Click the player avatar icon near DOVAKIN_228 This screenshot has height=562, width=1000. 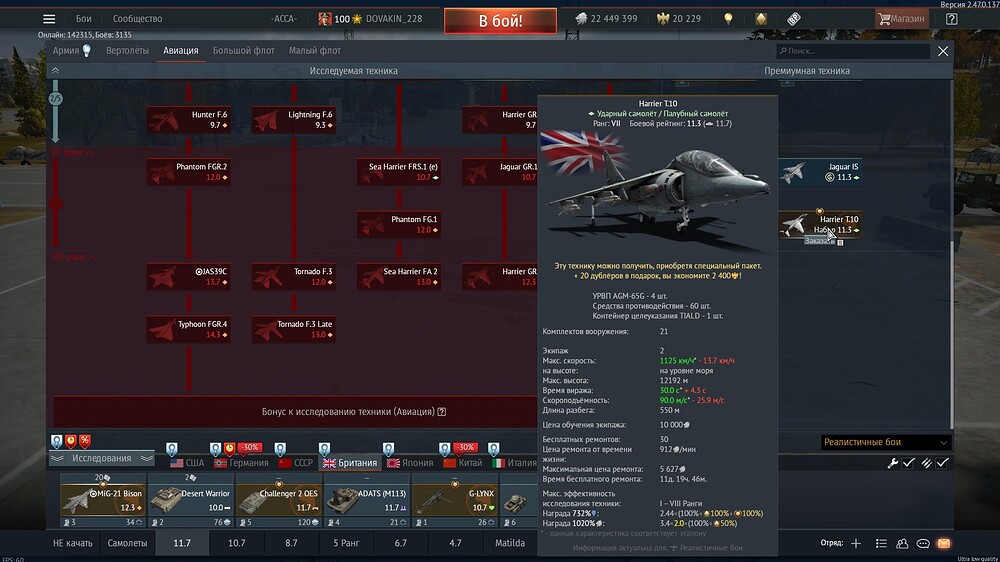325,19
